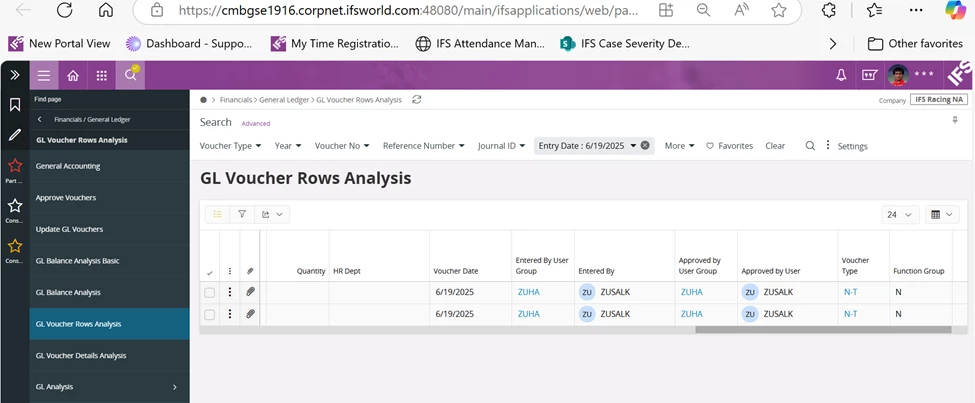Viewport: 975px width, 403px height.
Task: Expand the Journal ID filter dropdown
Action: (x=502, y=146)
